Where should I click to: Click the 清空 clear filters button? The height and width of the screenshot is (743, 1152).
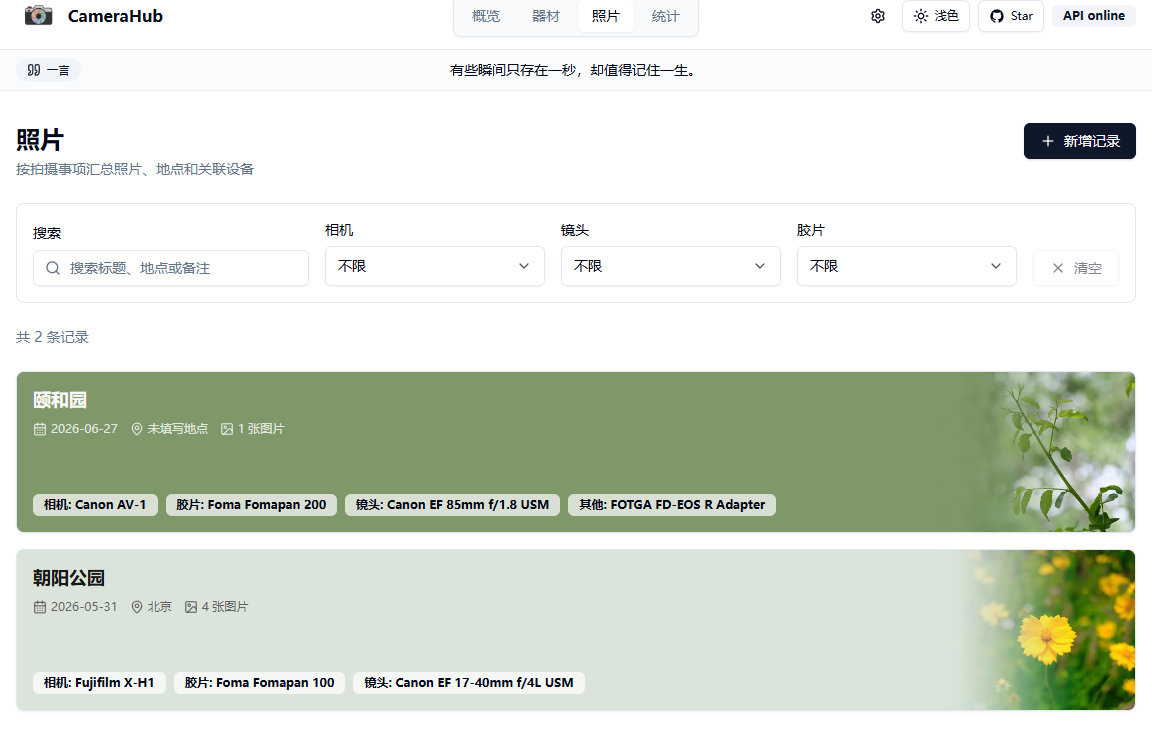(1076, 268)
